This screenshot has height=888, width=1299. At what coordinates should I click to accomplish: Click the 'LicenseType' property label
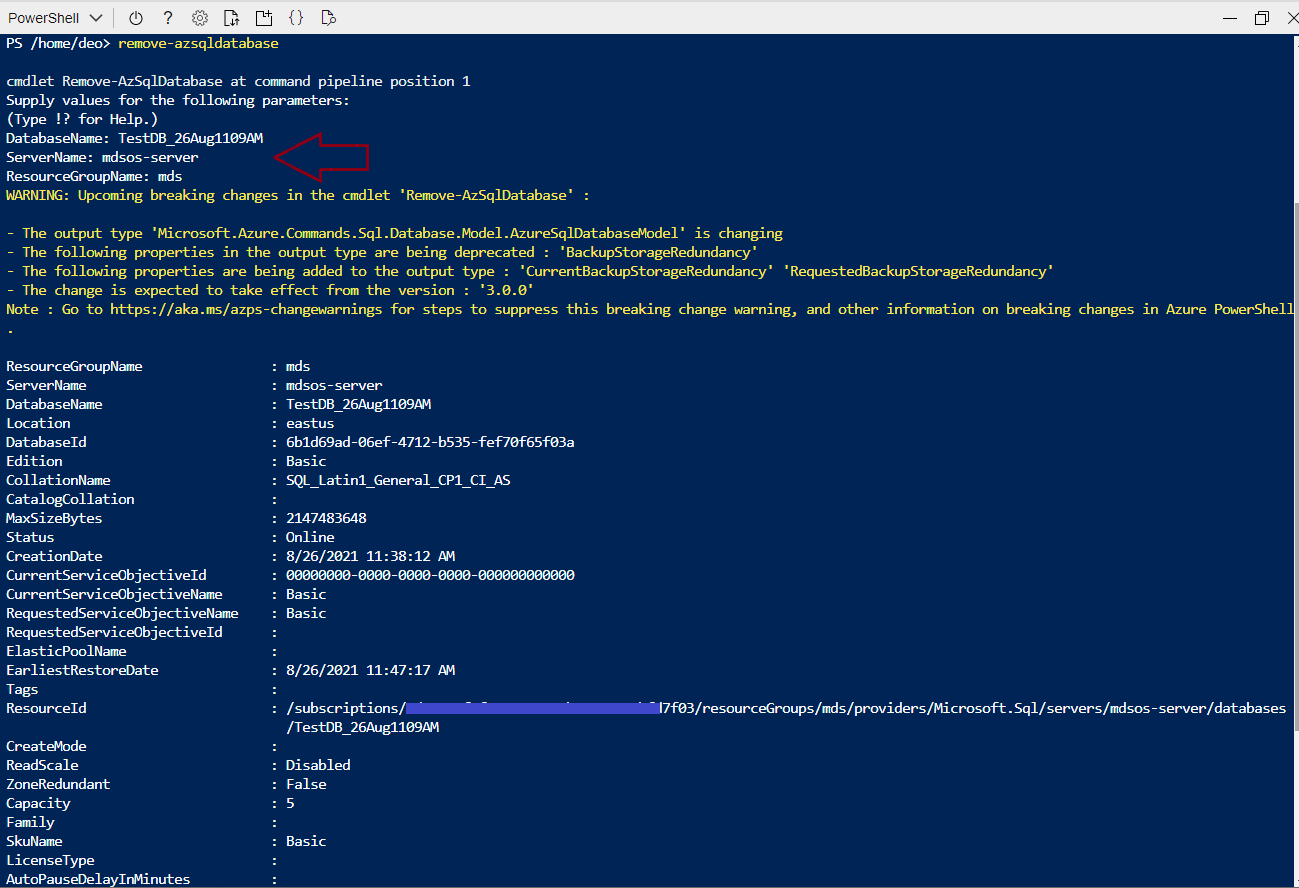tap(50, 860)
